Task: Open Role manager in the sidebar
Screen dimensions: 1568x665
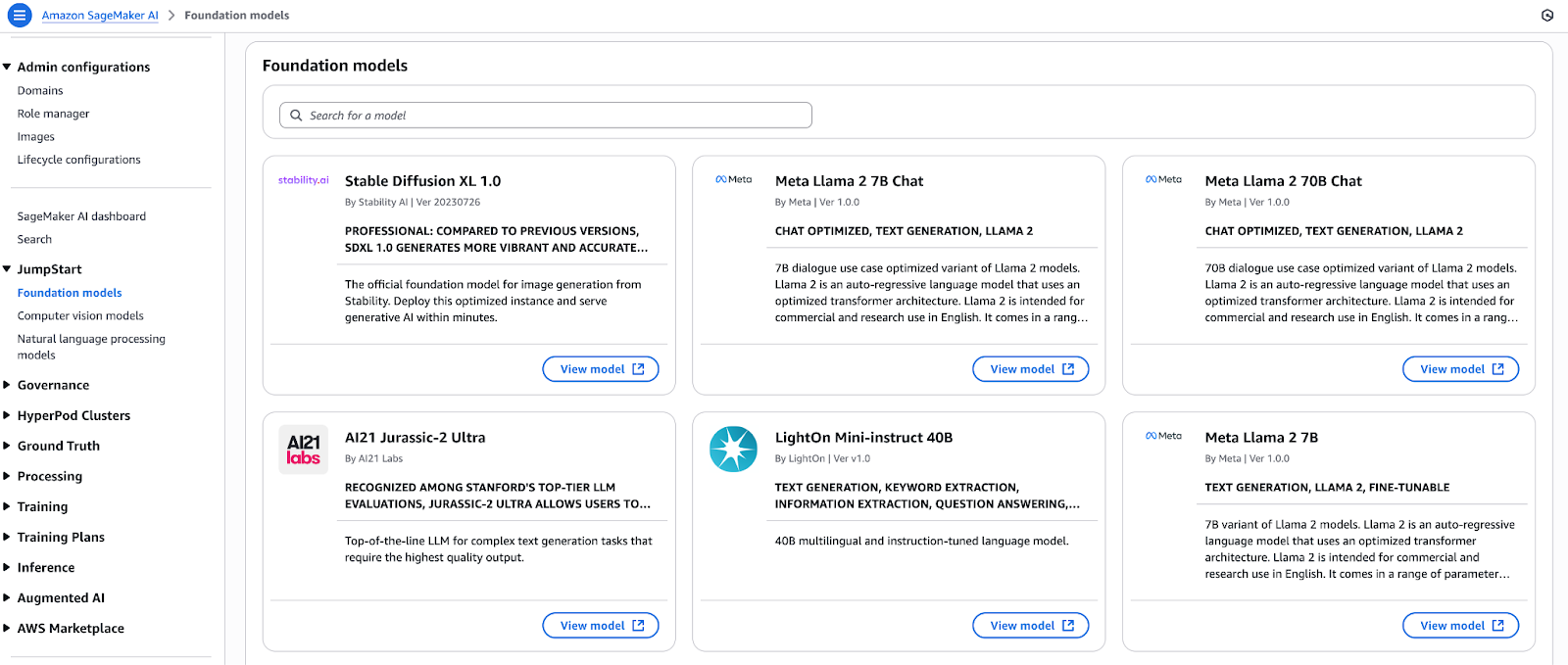Action: coord(53,114)
